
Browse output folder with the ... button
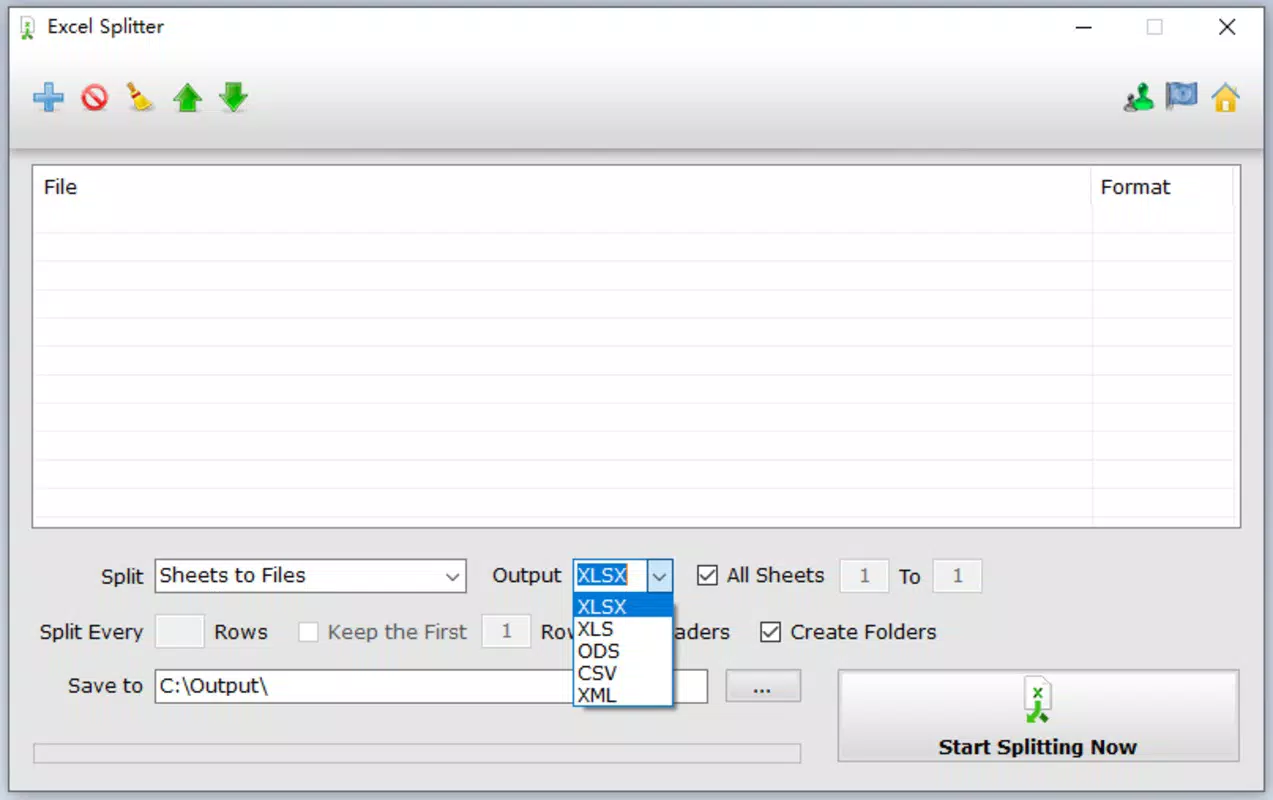763,686
